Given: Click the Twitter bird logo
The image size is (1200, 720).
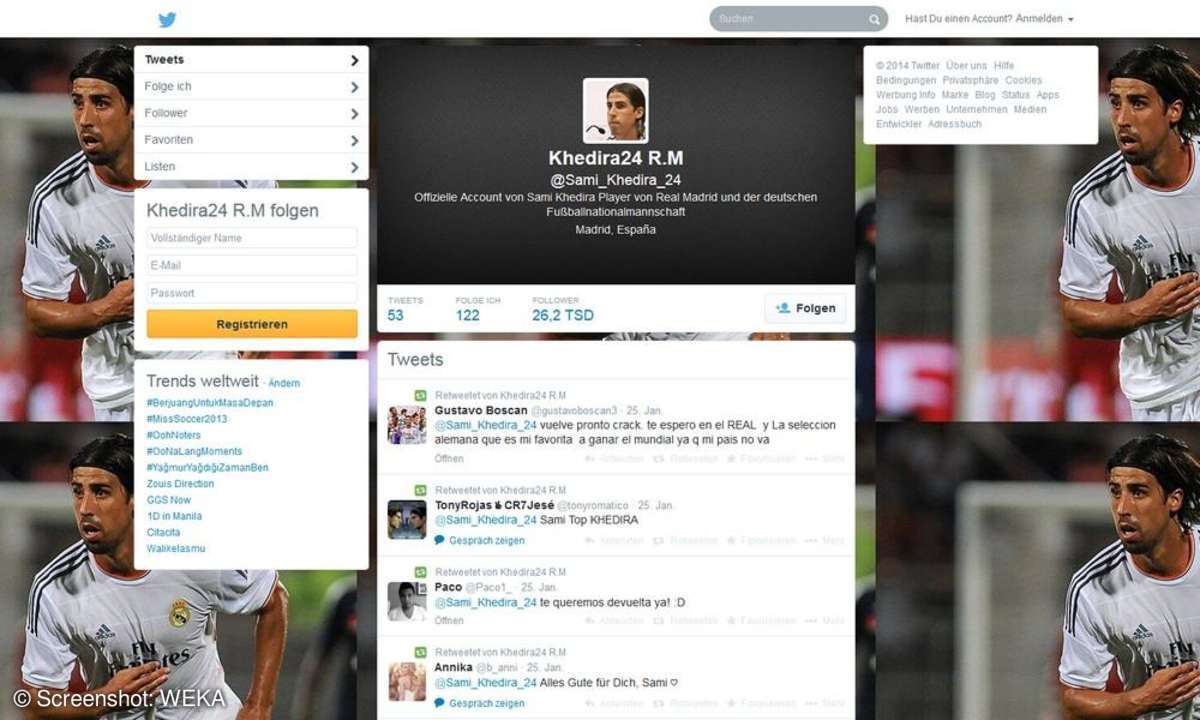Looking at the screenshot, I should click(x=167, y=19).
